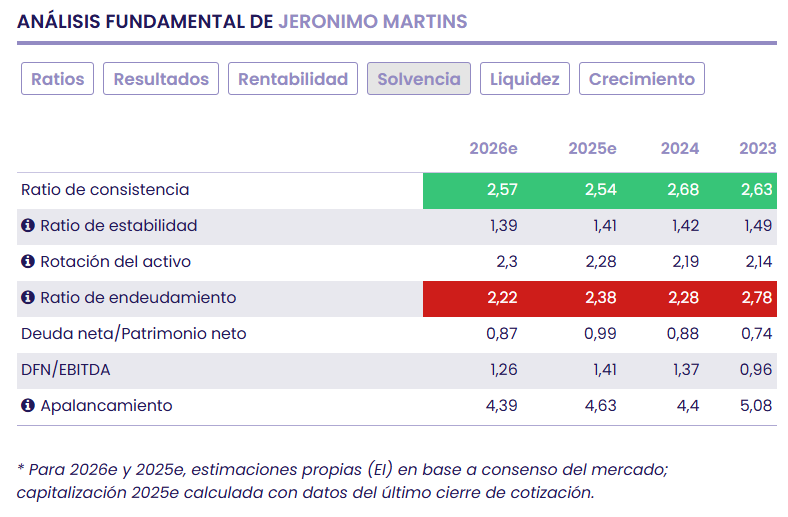This screenshot has width=788, height=517.
Task: Select the Rentabilidad tab
Action: [x=293, y=79]
